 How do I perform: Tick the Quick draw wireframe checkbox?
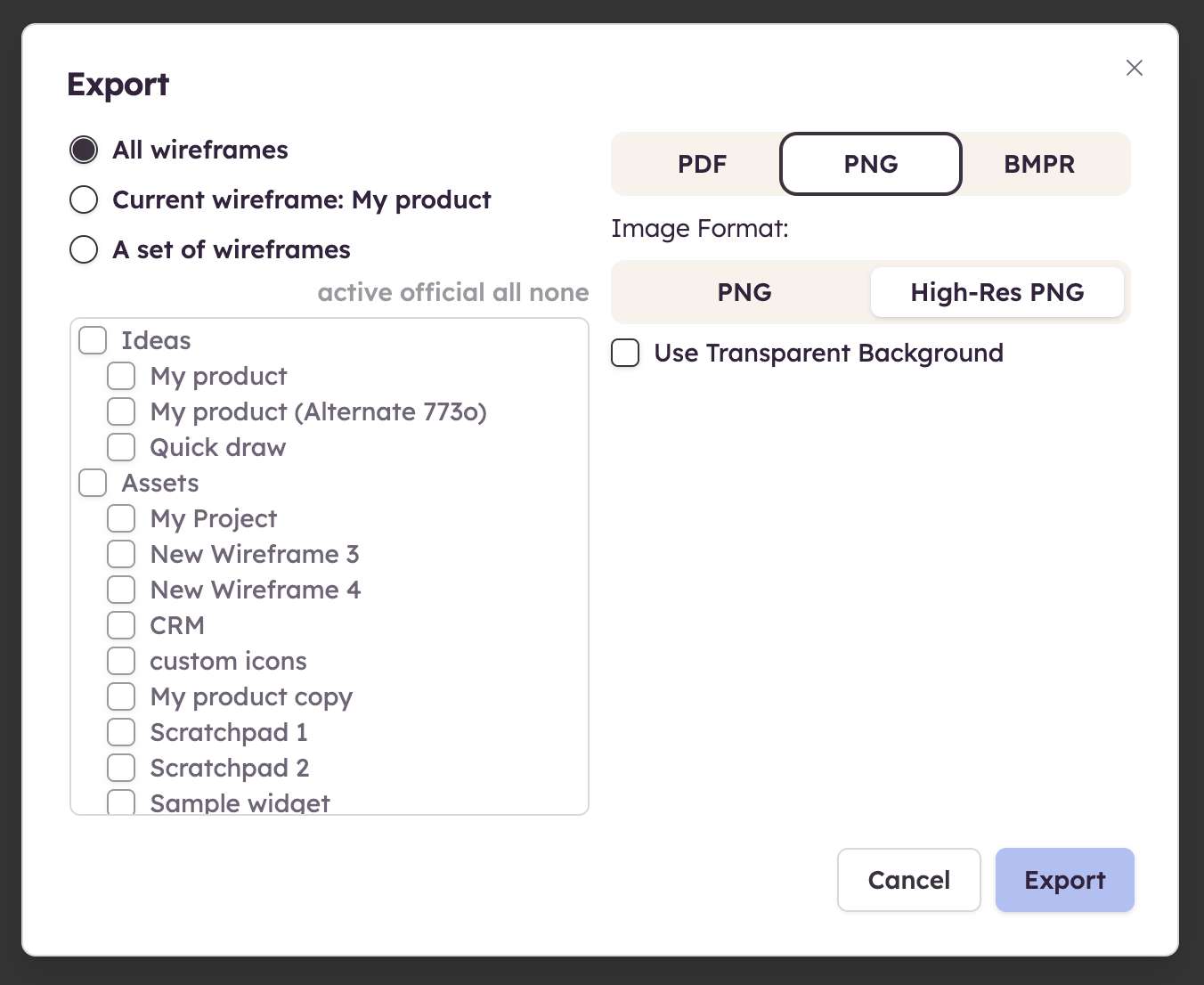121,447
